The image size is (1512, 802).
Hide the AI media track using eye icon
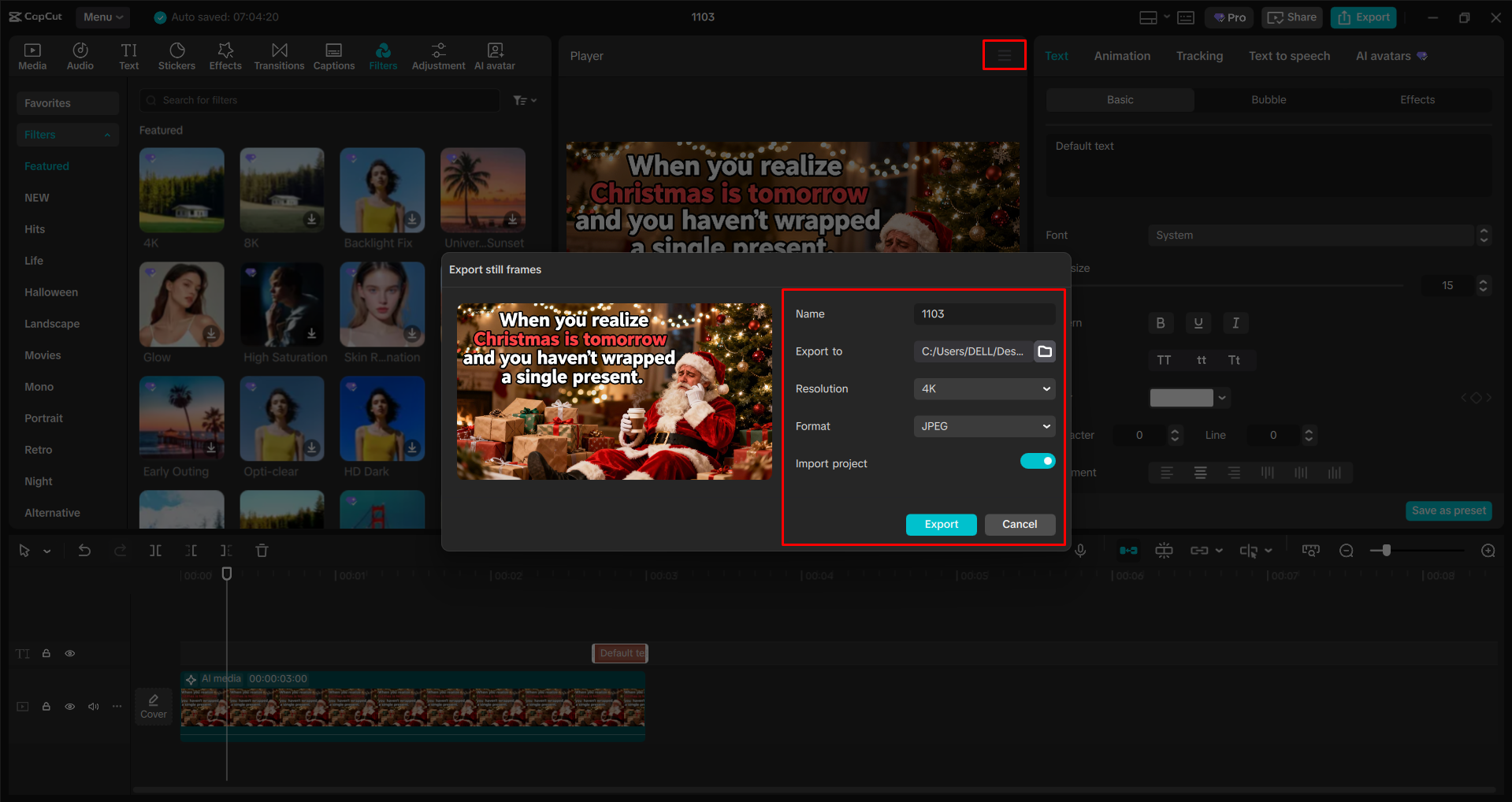[69, 707]
